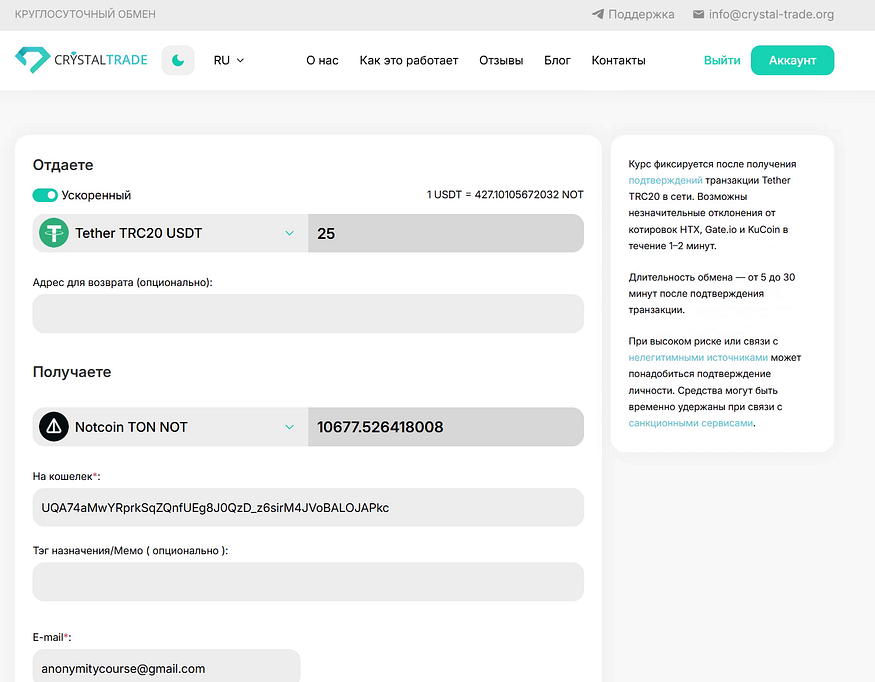Open the Контакты page
The height and width of the screenshot is (682, 875).
click(x=618, y=60)
